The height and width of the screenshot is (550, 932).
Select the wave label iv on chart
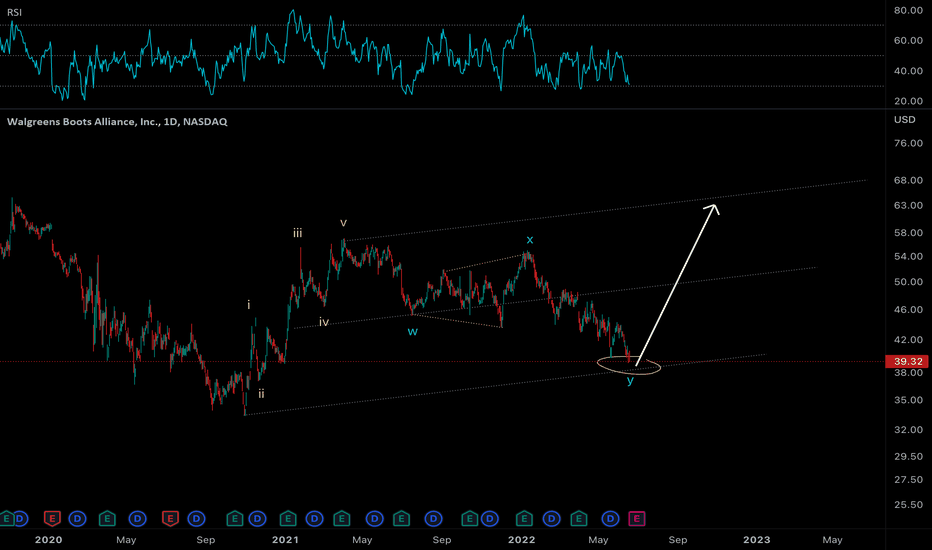click(x=324, y=322)
